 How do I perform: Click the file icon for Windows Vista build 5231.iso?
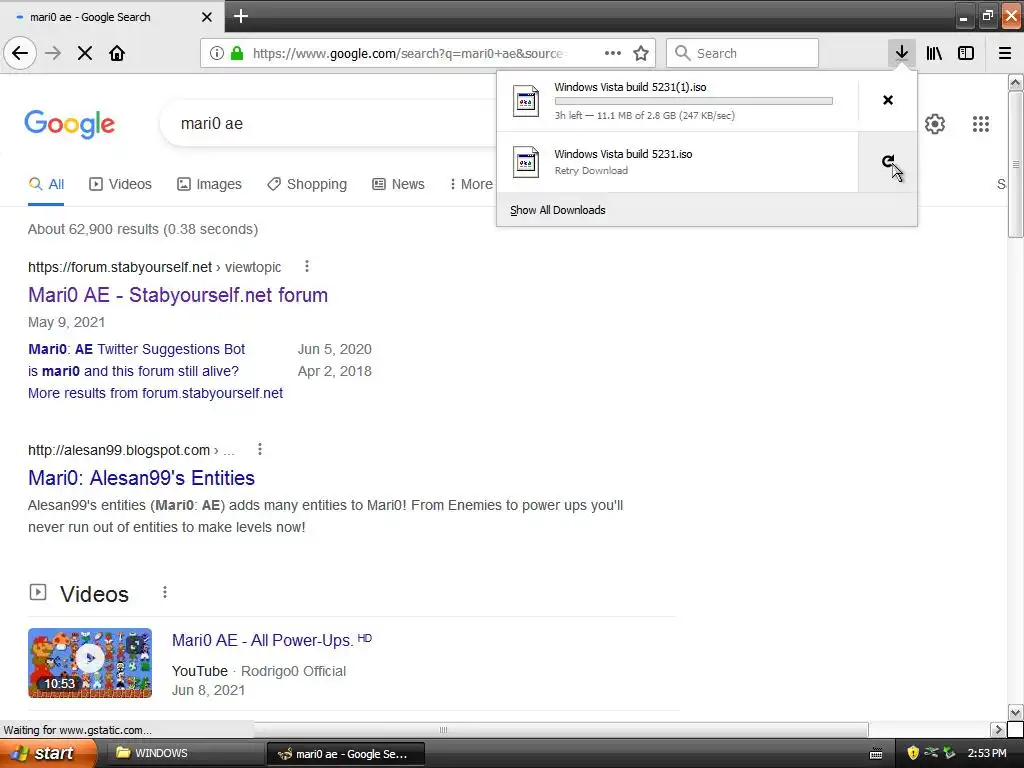click(526, 162)
